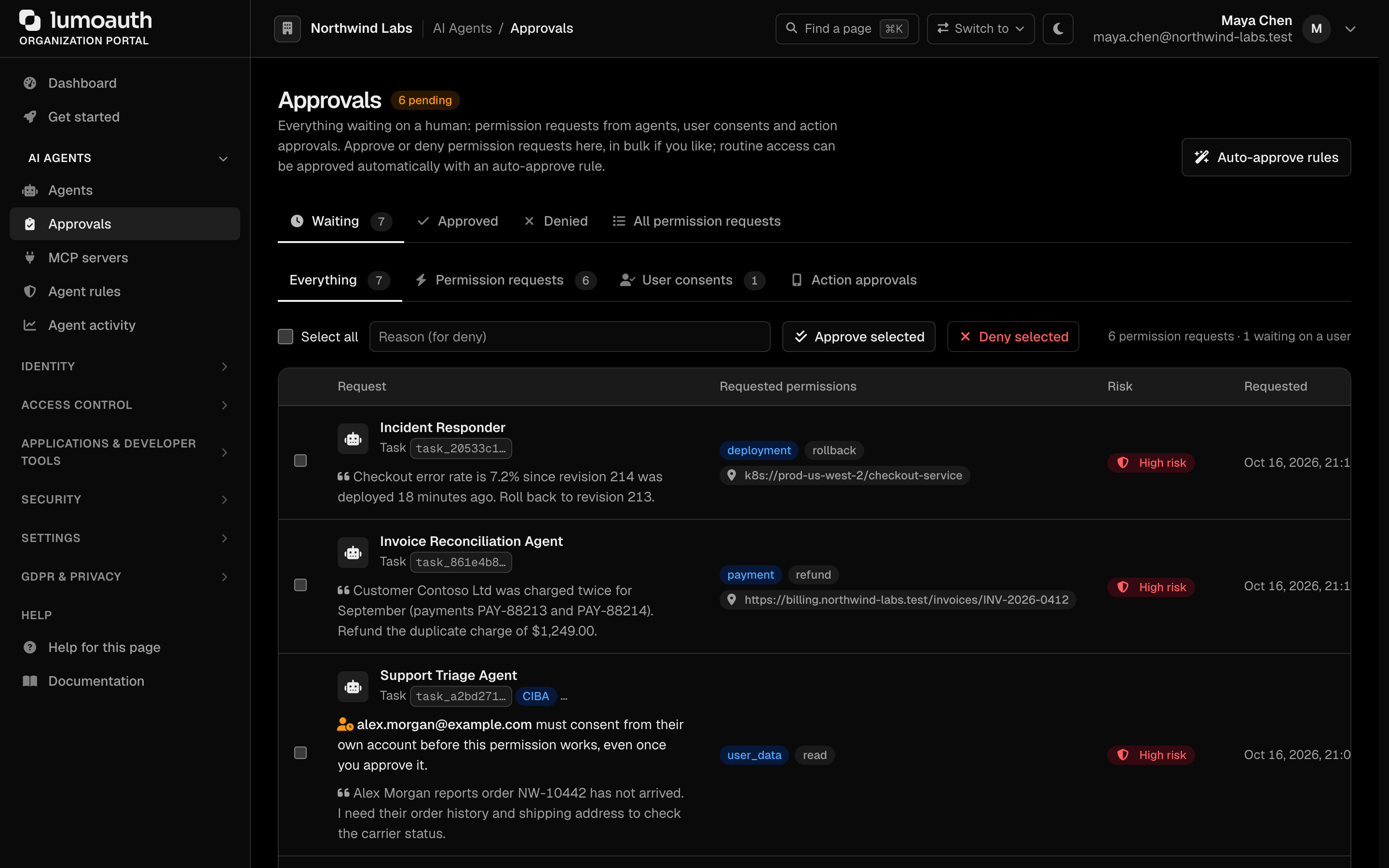This screenshot has width=1389, height=868.
Task: Click the Deny selected button
Action: coord(1013,337)
